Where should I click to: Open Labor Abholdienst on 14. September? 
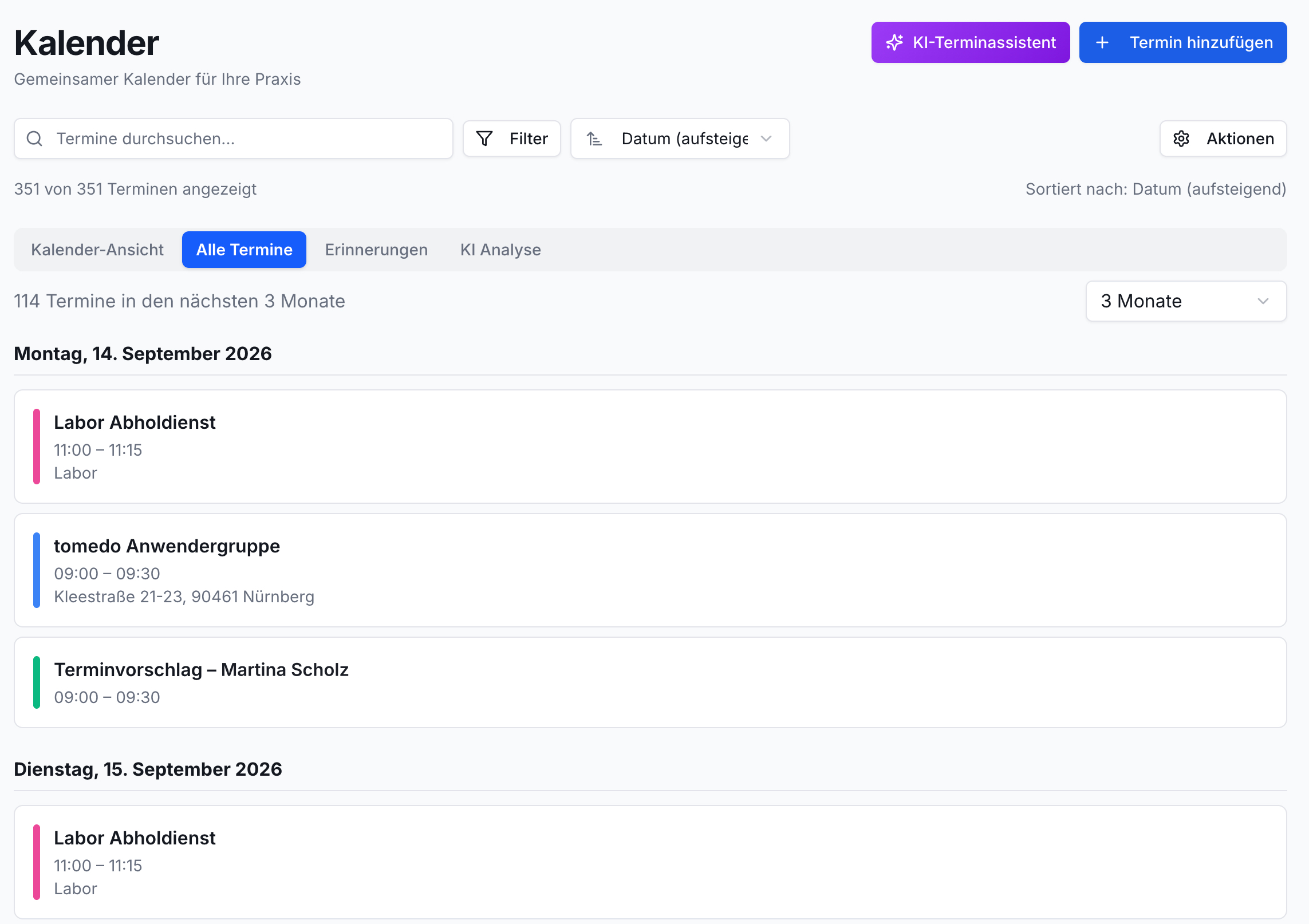coord(650,447)
